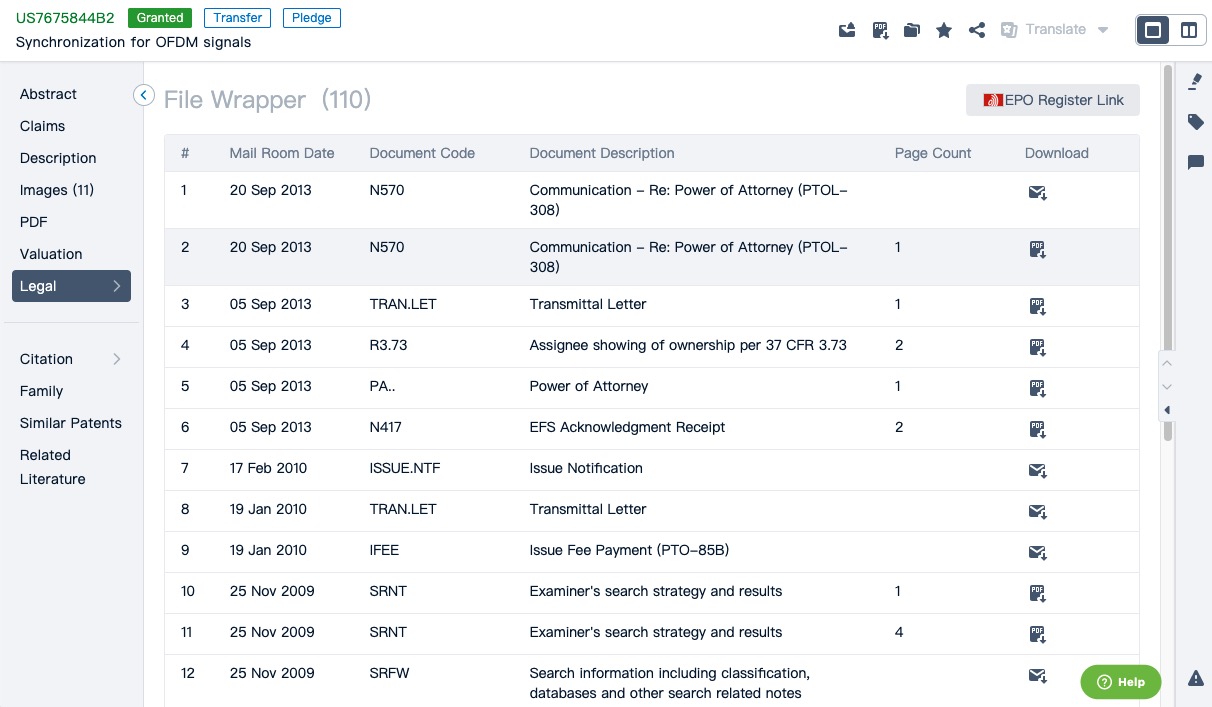Download Power of Attorney PDF in row 5

click(x=1037, y=387)
